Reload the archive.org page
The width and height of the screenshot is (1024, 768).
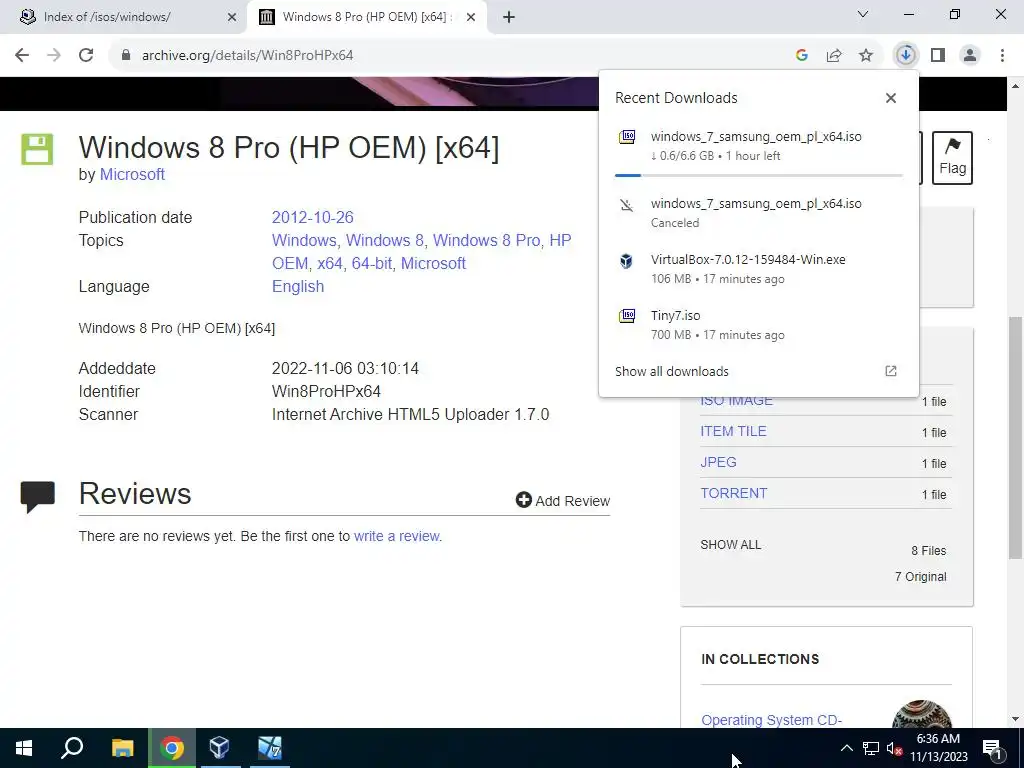[x=86, y=56]
